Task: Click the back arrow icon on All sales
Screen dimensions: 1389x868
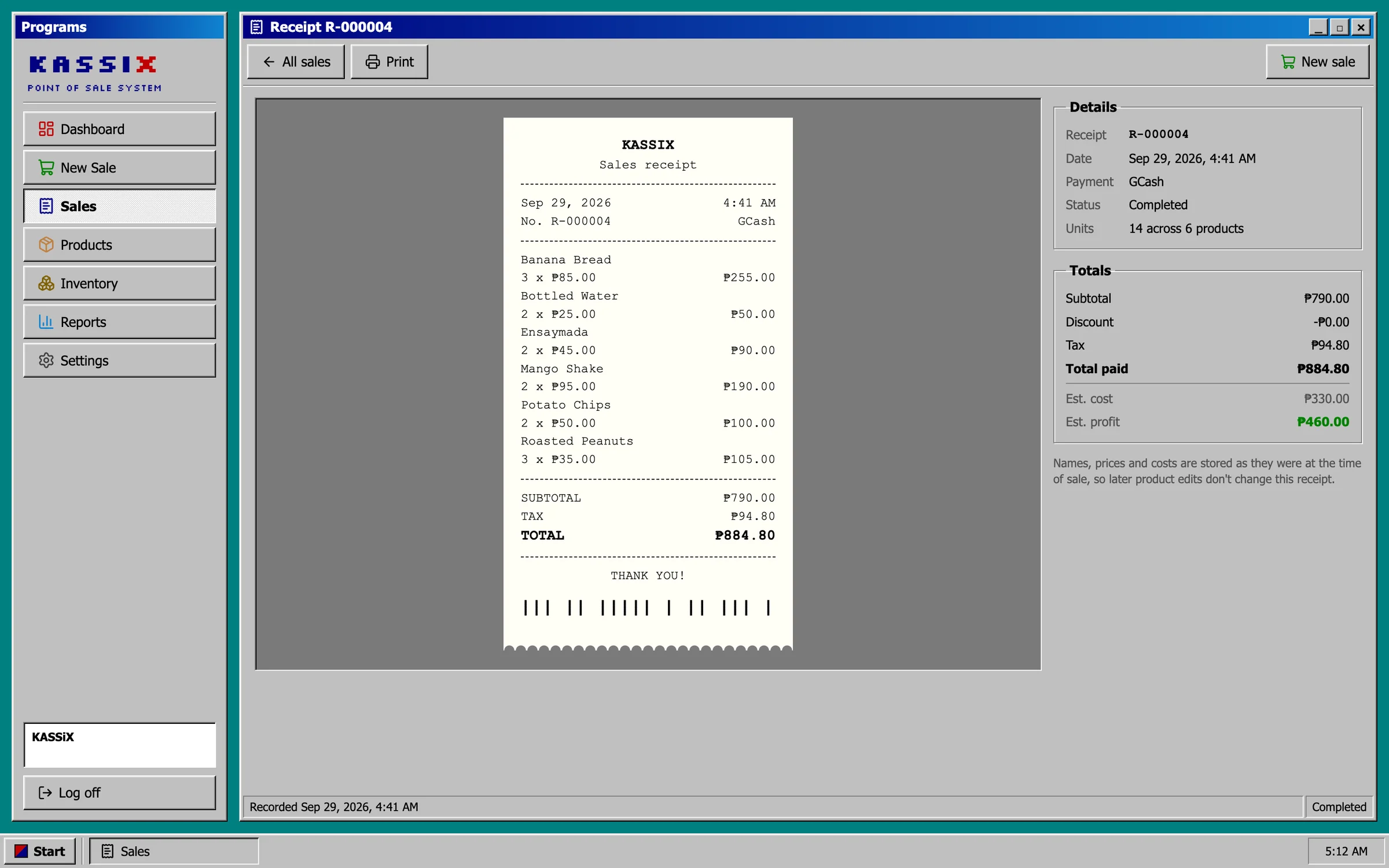Action: (x=269, y=61)
